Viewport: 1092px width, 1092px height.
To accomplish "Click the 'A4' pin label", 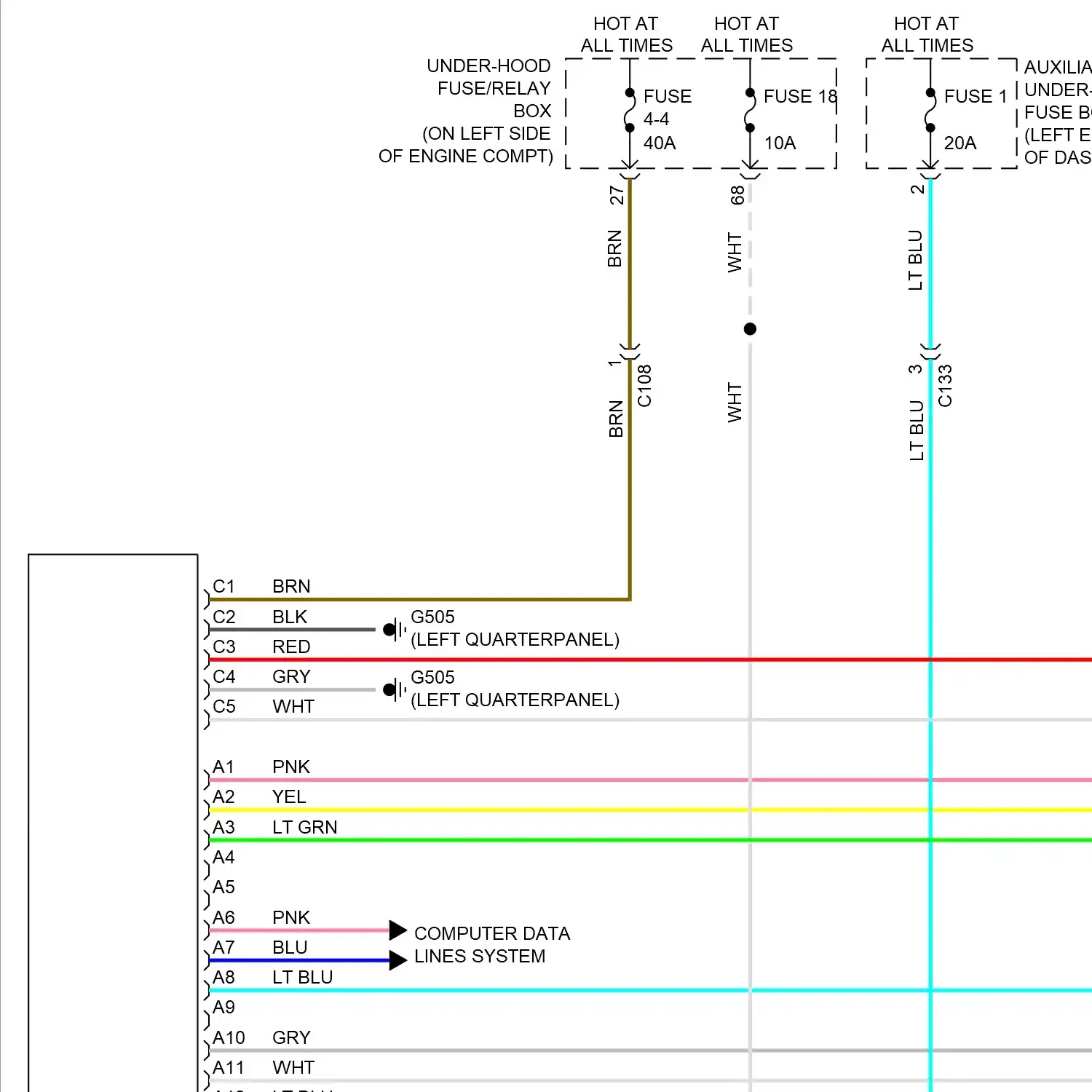I will point(223,857).
